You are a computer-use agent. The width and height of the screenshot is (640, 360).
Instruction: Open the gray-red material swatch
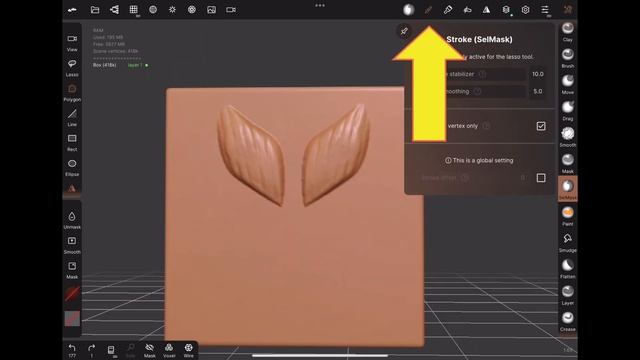click(x=72, y=319)
